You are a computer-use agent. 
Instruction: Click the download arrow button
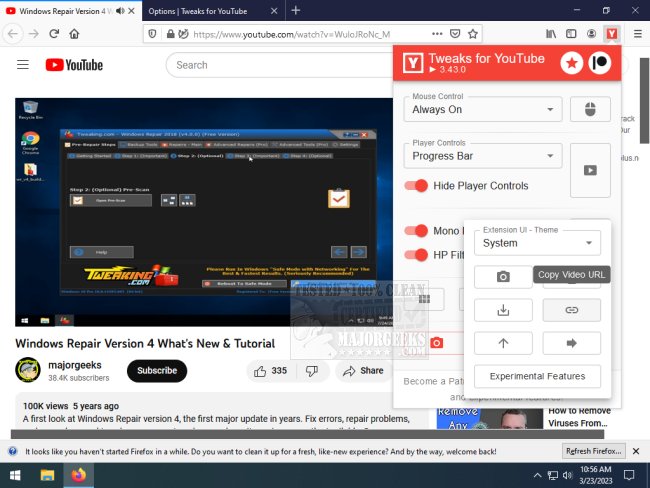[x=503, y=310]
